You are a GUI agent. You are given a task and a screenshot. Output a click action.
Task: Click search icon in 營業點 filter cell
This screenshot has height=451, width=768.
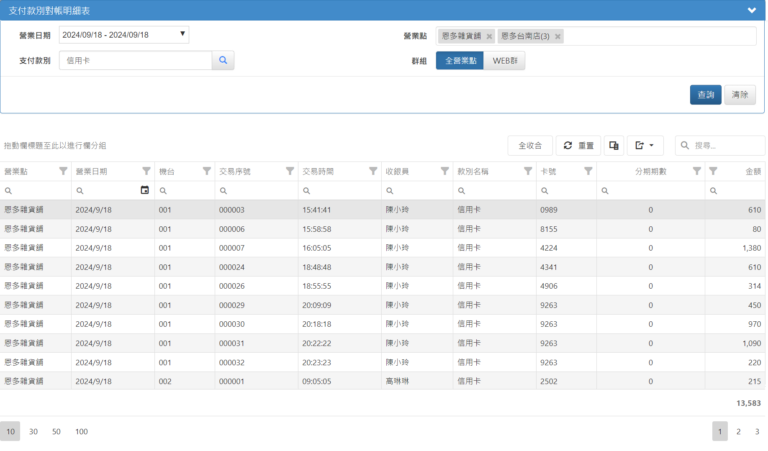click(8, 190)
